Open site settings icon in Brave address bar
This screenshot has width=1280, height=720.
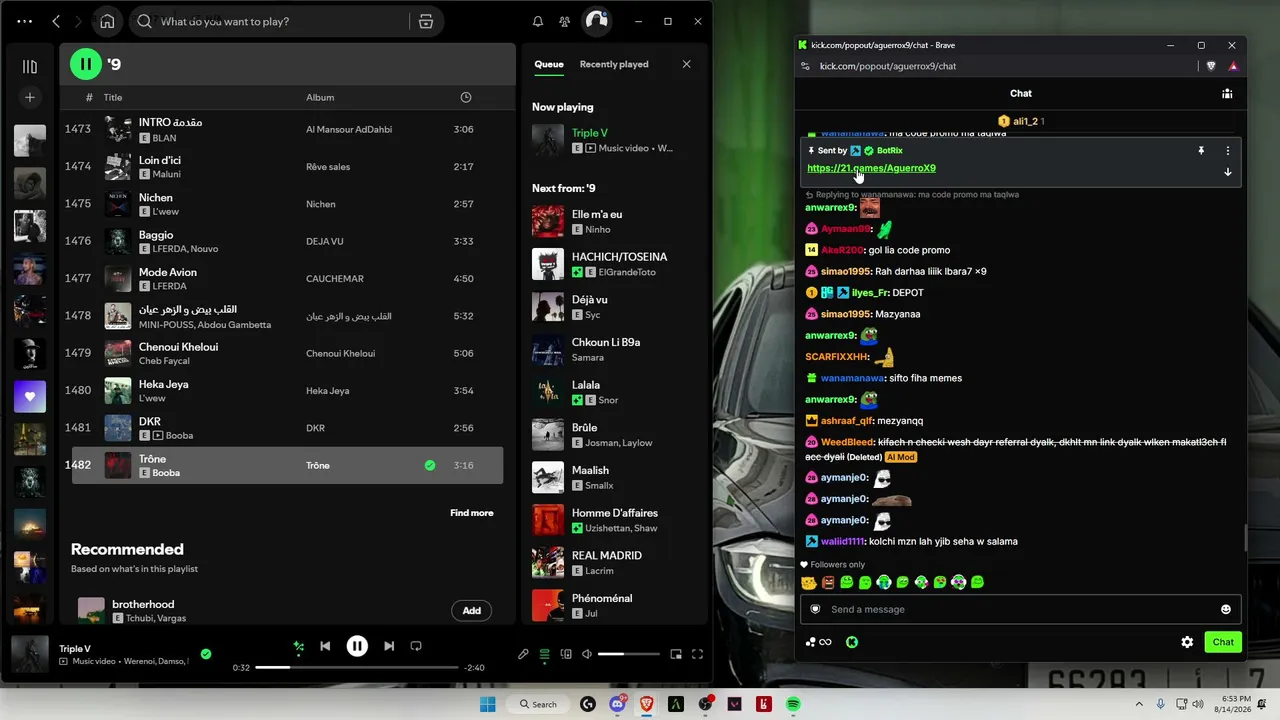(805, 66)
